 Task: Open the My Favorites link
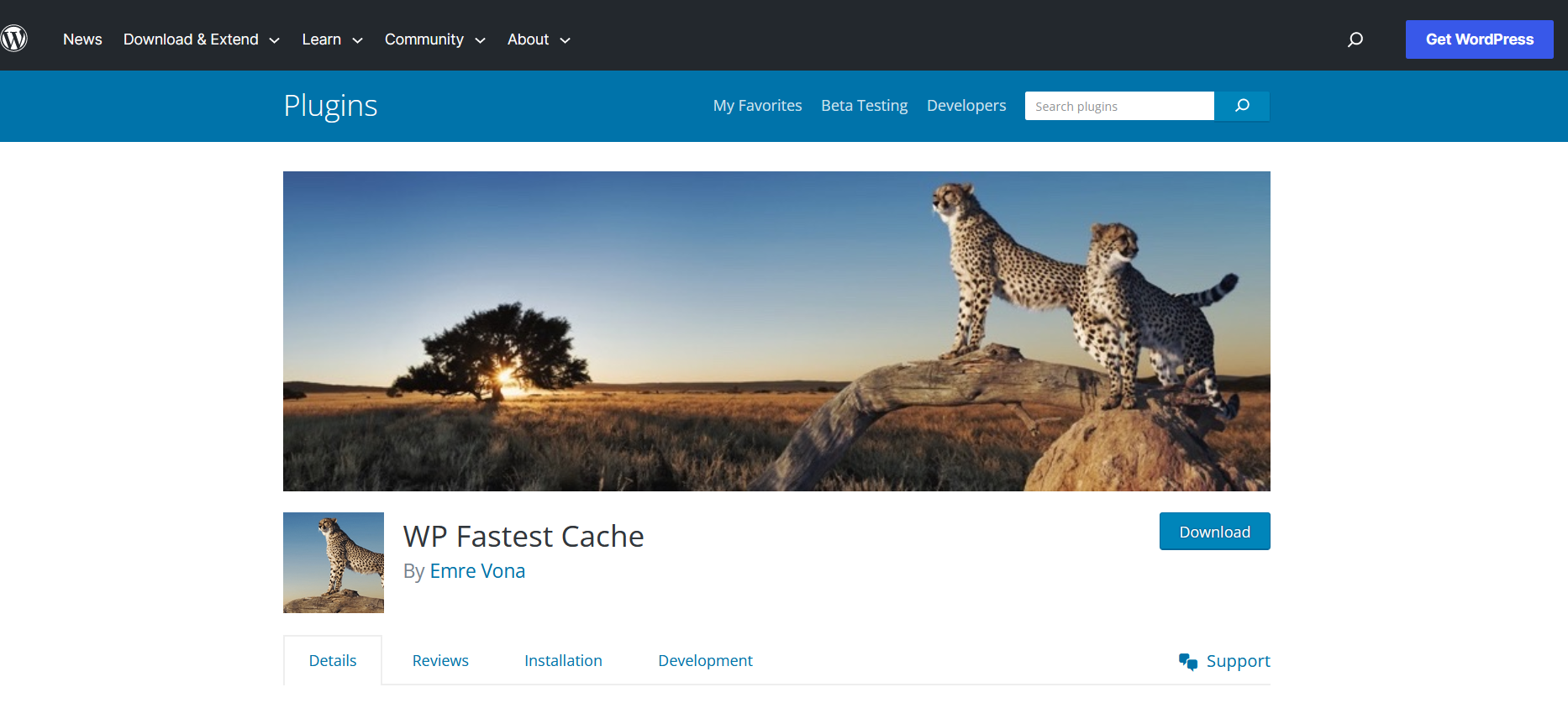(757, 106)
